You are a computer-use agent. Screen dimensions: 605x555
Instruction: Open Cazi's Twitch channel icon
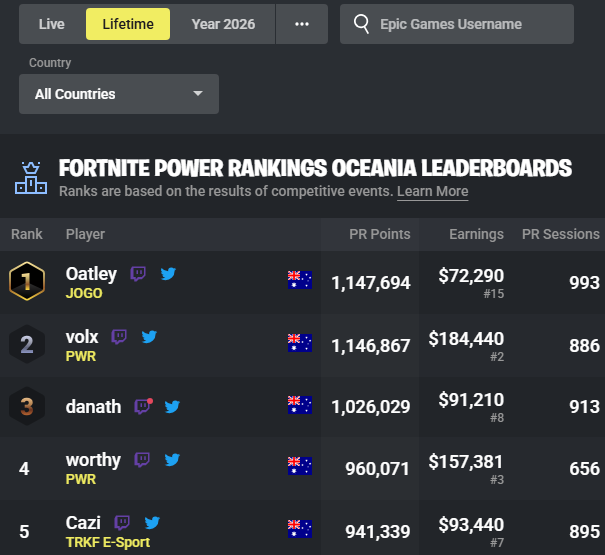[x=122, y=523]
